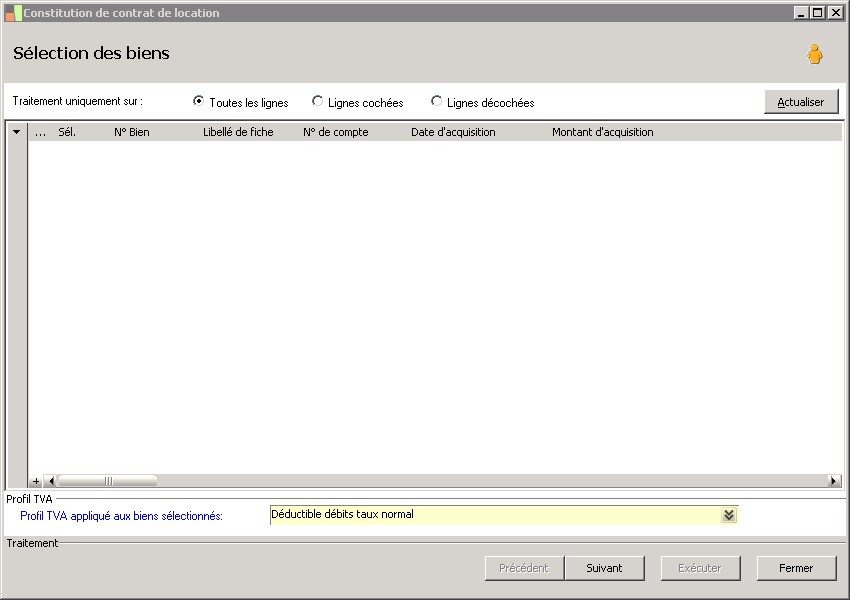This screenshot has height=600, width=850.
Task: Minimize the contract window
Action: point(801,13)
